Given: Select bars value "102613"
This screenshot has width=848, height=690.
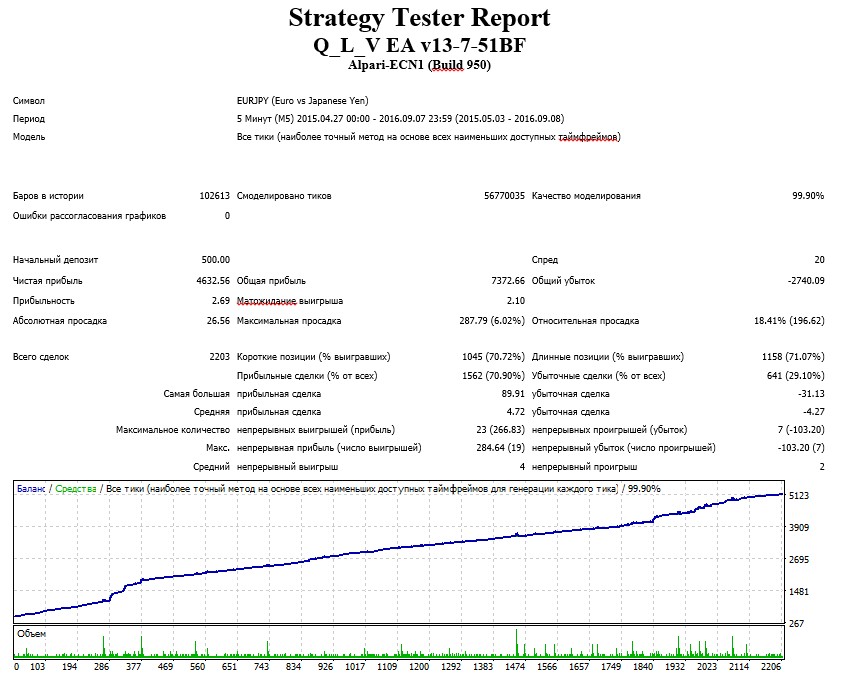Looking at the screenshot, I should (x=214, y=196).
